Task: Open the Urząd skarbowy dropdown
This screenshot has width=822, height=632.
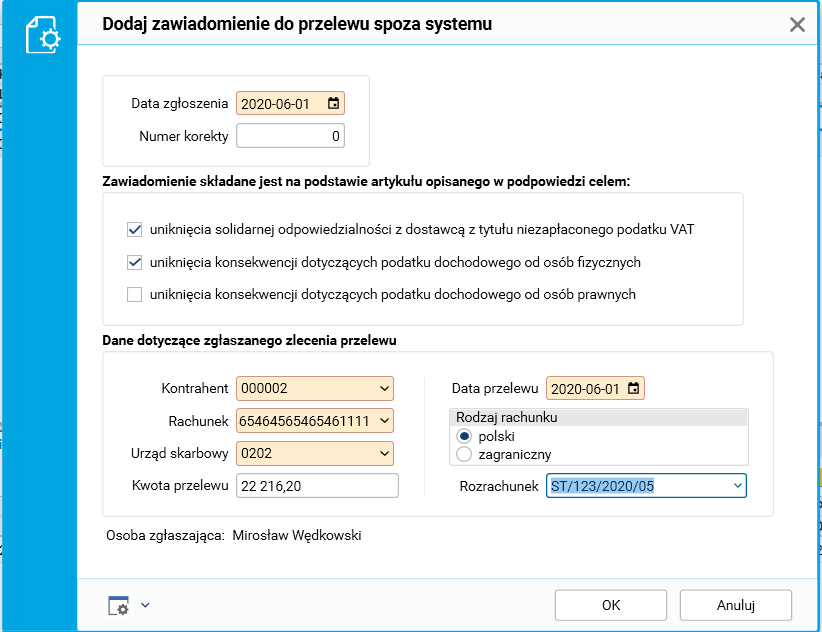Action: 385,454
